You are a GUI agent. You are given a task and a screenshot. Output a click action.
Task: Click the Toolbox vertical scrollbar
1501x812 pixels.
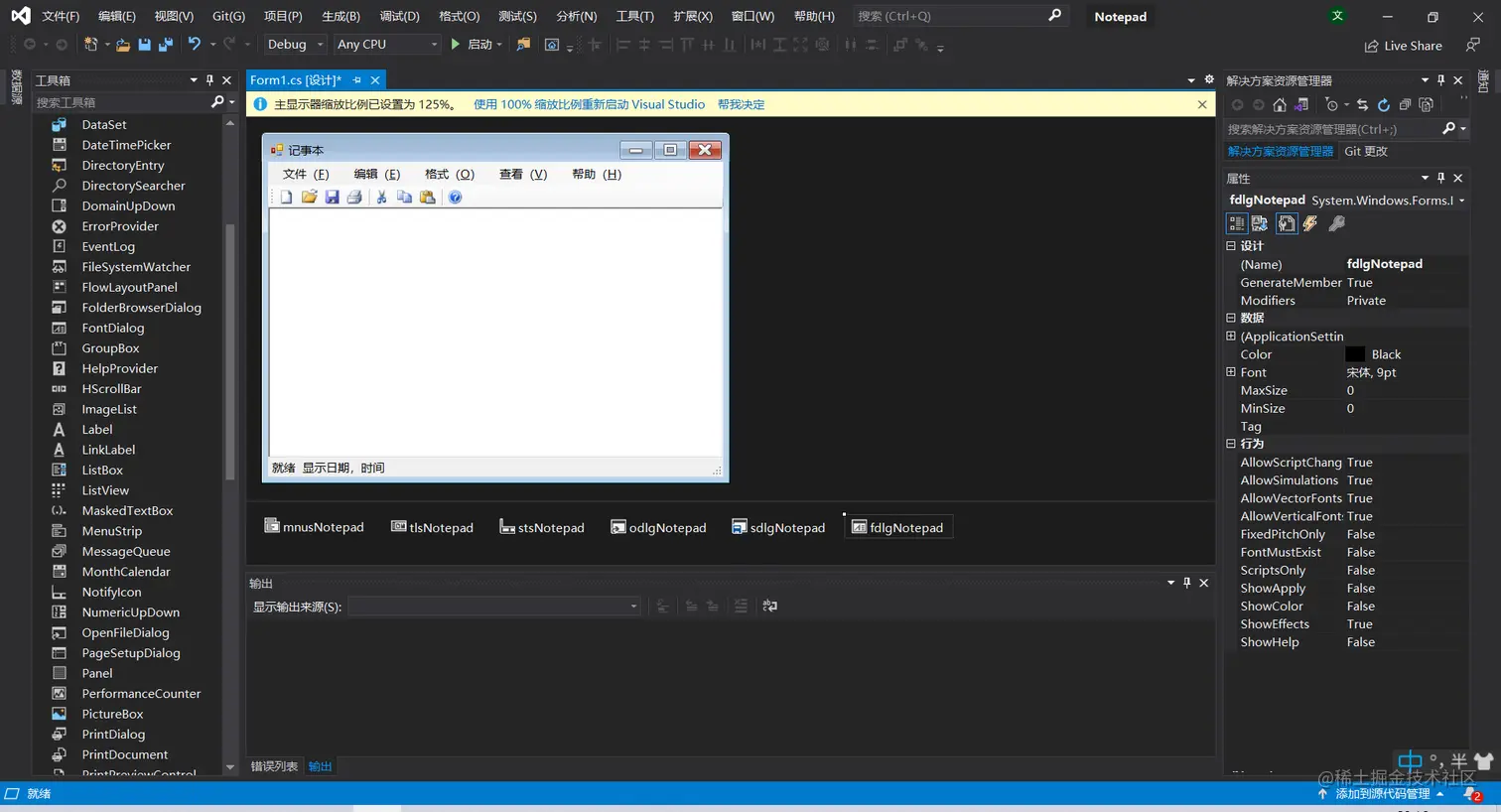230,352
